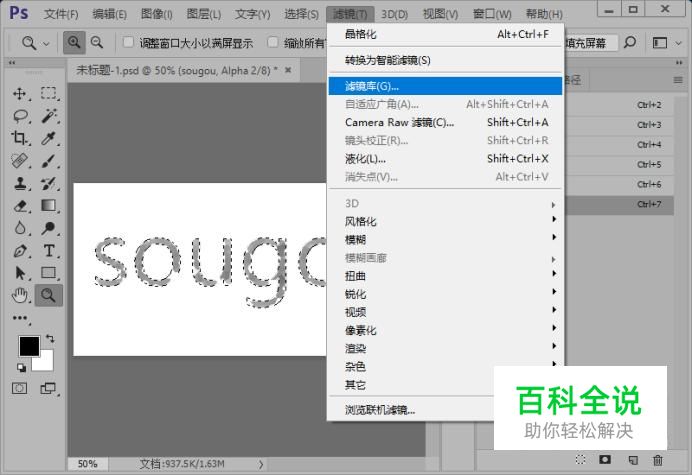Open the File menu
The image size is (692, 475).
[x=61, y=14]
